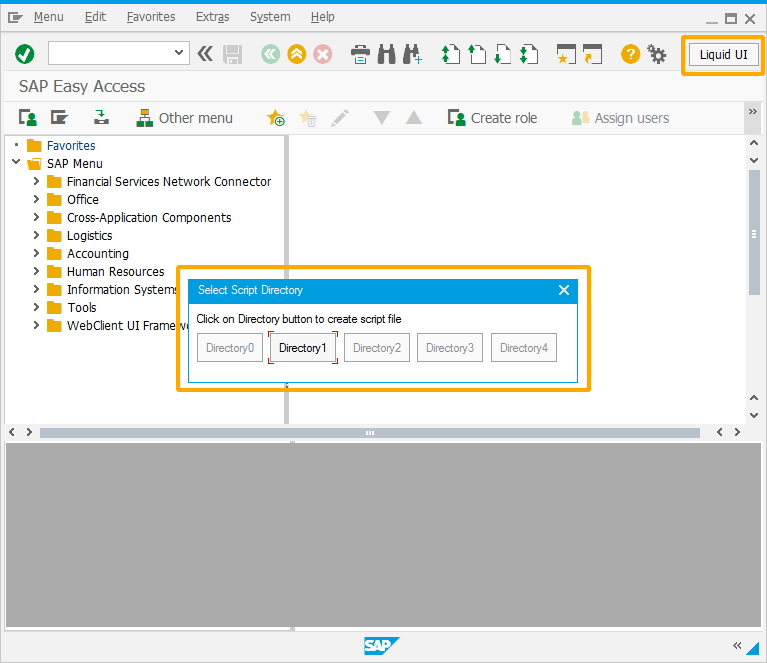
Task: Open Customize Local Layout gears icon
Action: click(x=656, y=54)
